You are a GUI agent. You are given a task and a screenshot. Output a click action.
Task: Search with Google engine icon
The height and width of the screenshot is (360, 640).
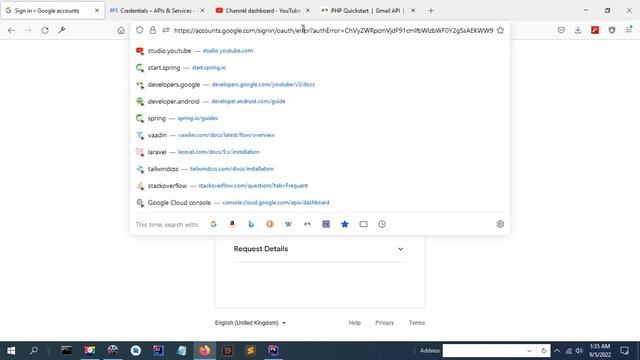(213, 224)
